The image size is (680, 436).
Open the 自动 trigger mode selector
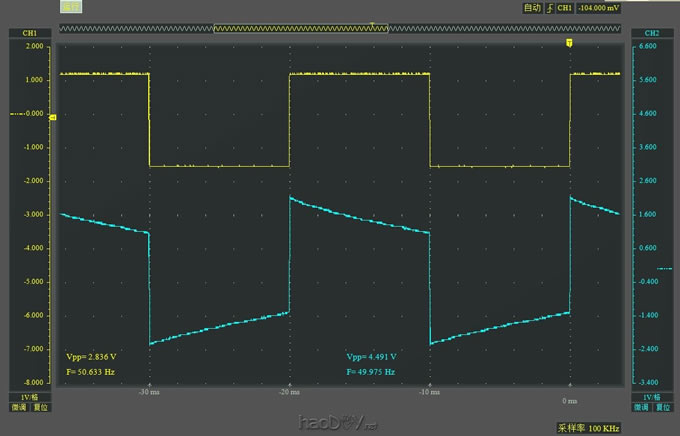531,8
